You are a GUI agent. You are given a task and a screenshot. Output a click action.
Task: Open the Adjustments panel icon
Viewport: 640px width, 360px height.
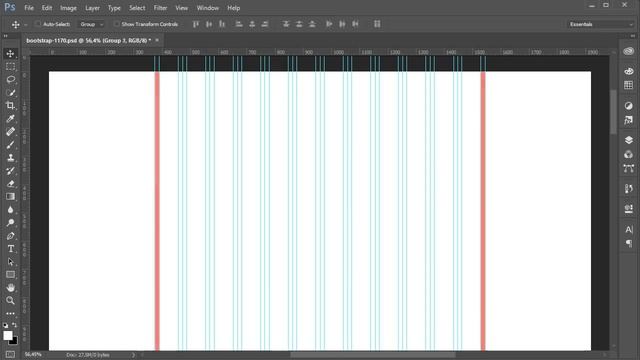[x=629, y=106]
